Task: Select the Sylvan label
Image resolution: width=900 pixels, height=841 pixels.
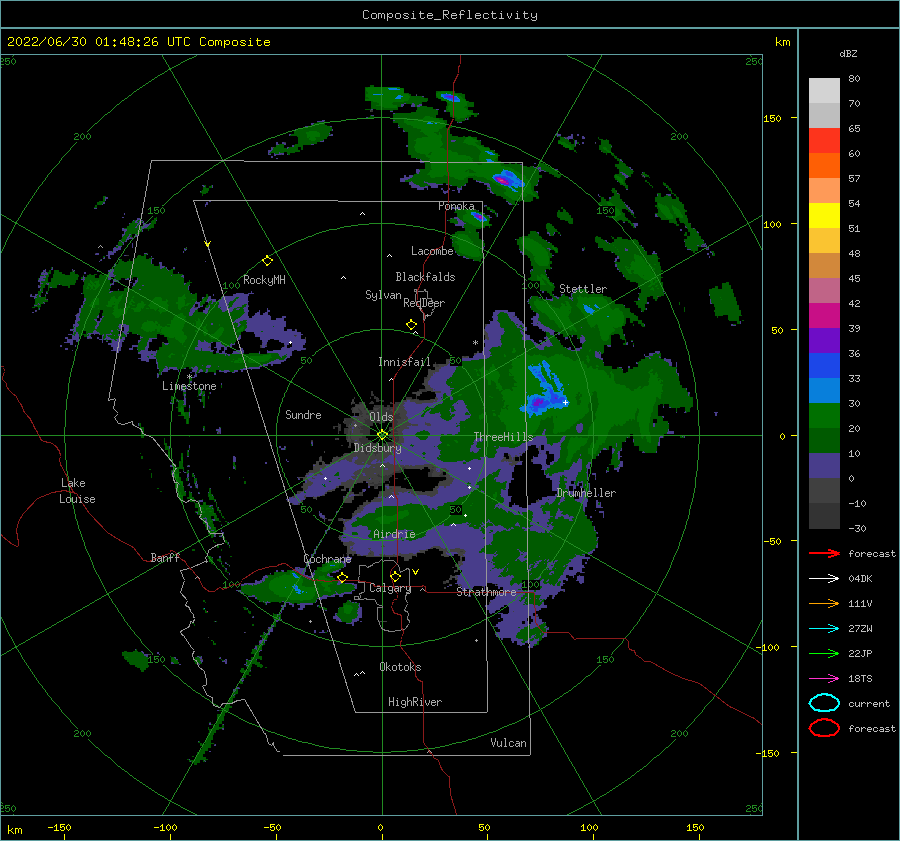Action: (x=383, y=295)
